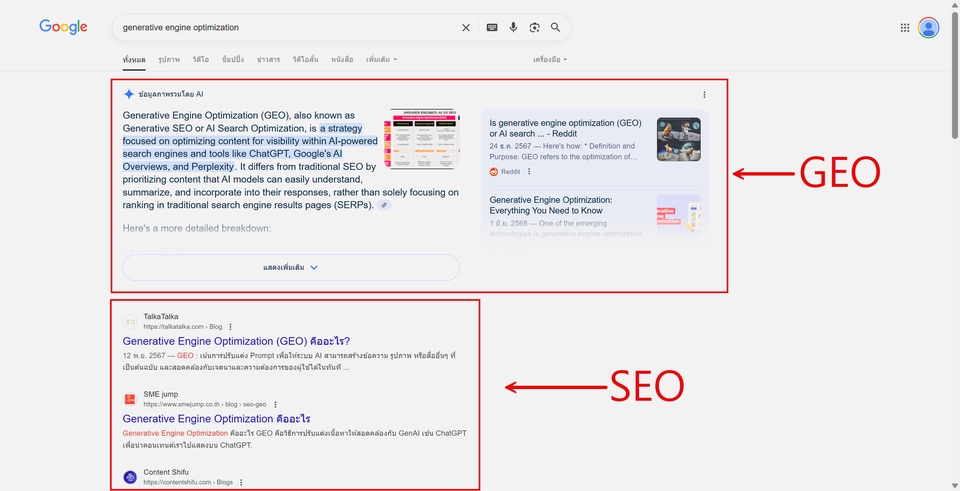Screen dimensions: 960x491
Task: Switch to ช็อปปิ้ง (Shopping) tab
Action: coord(233,59)
